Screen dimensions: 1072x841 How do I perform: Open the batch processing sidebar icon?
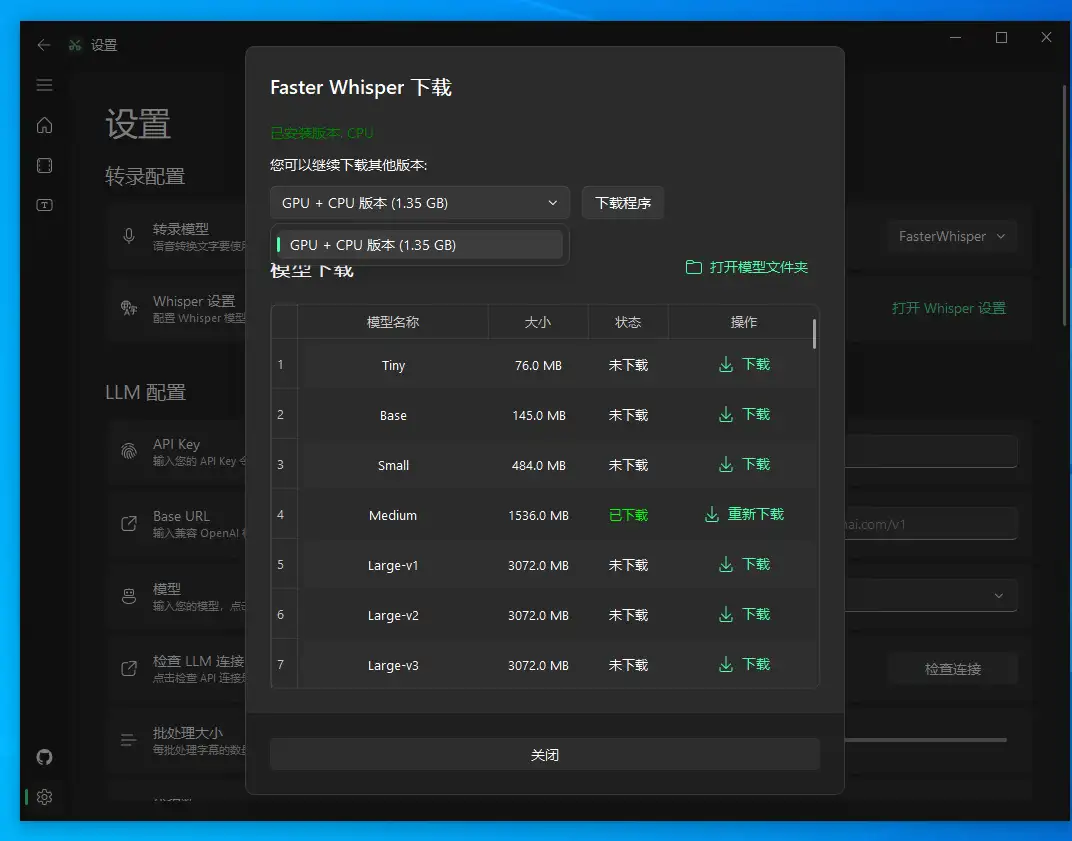click(44, 165)
